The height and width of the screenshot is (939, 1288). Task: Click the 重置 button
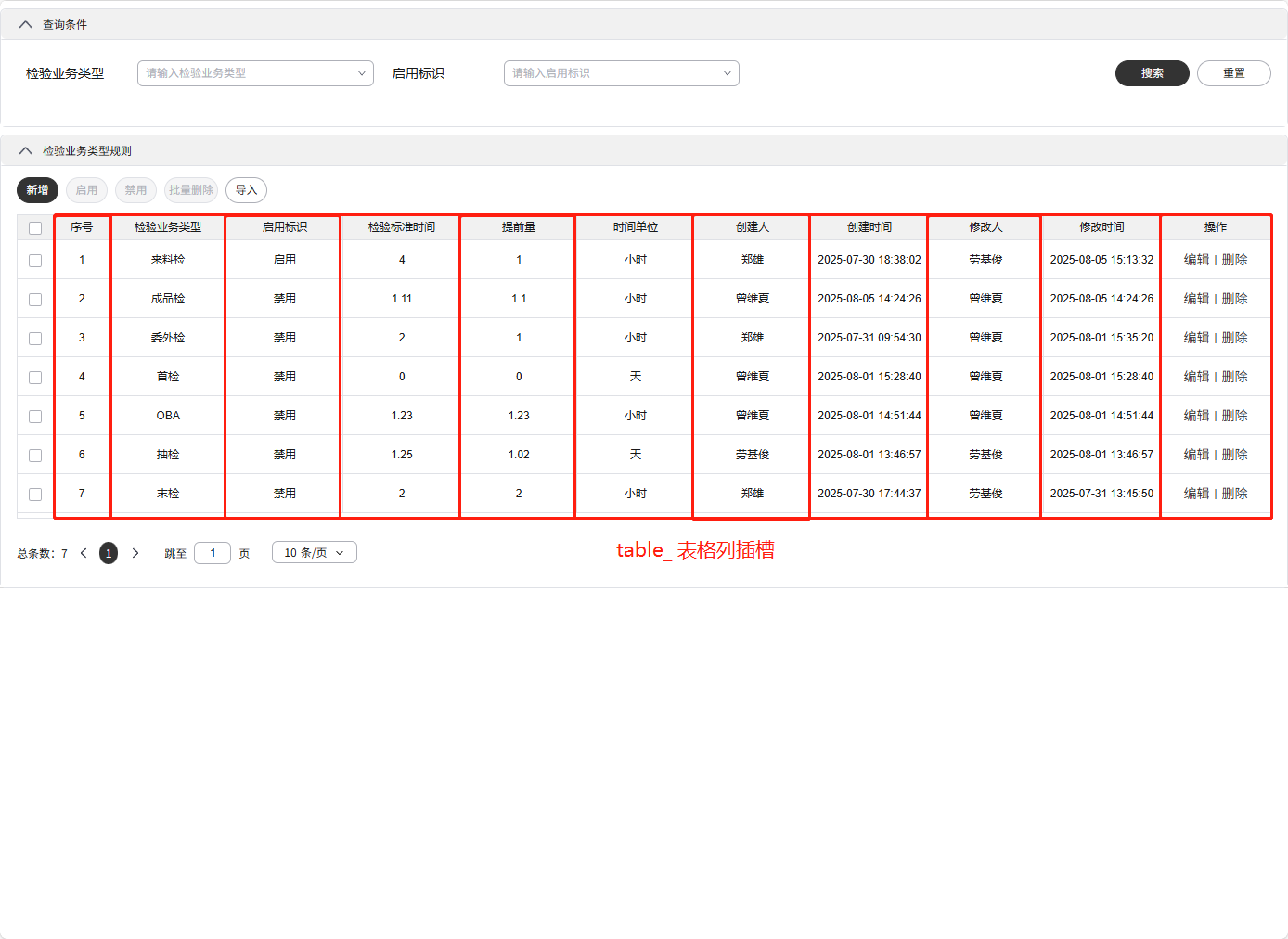tap(1233, 73)
